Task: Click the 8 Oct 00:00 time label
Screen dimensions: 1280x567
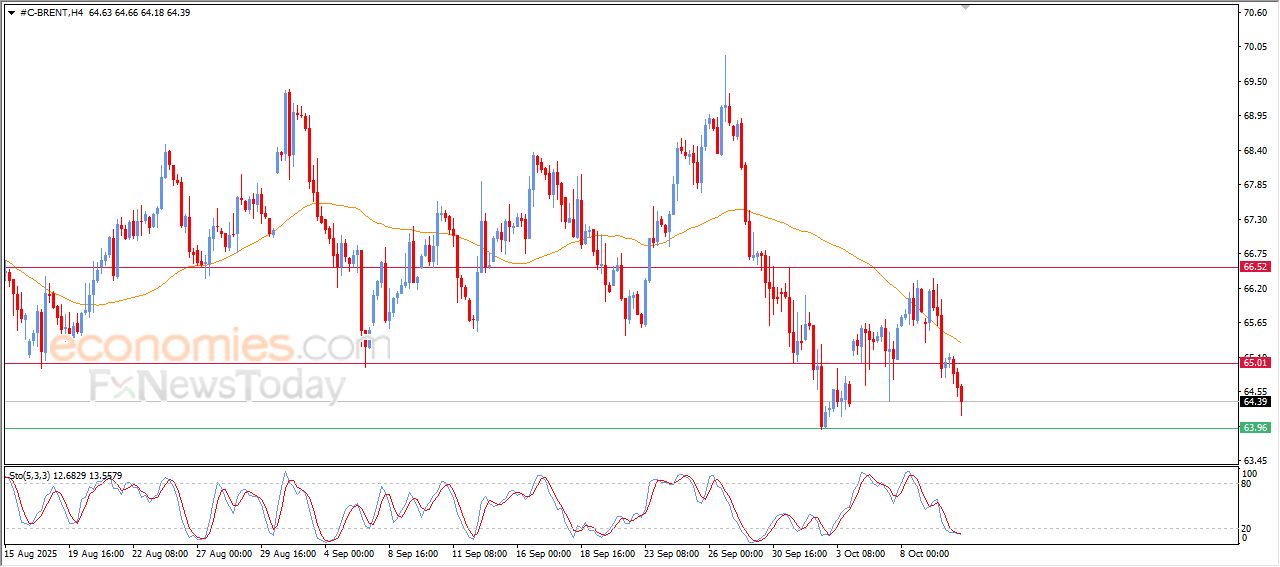Action: point(927,552)
